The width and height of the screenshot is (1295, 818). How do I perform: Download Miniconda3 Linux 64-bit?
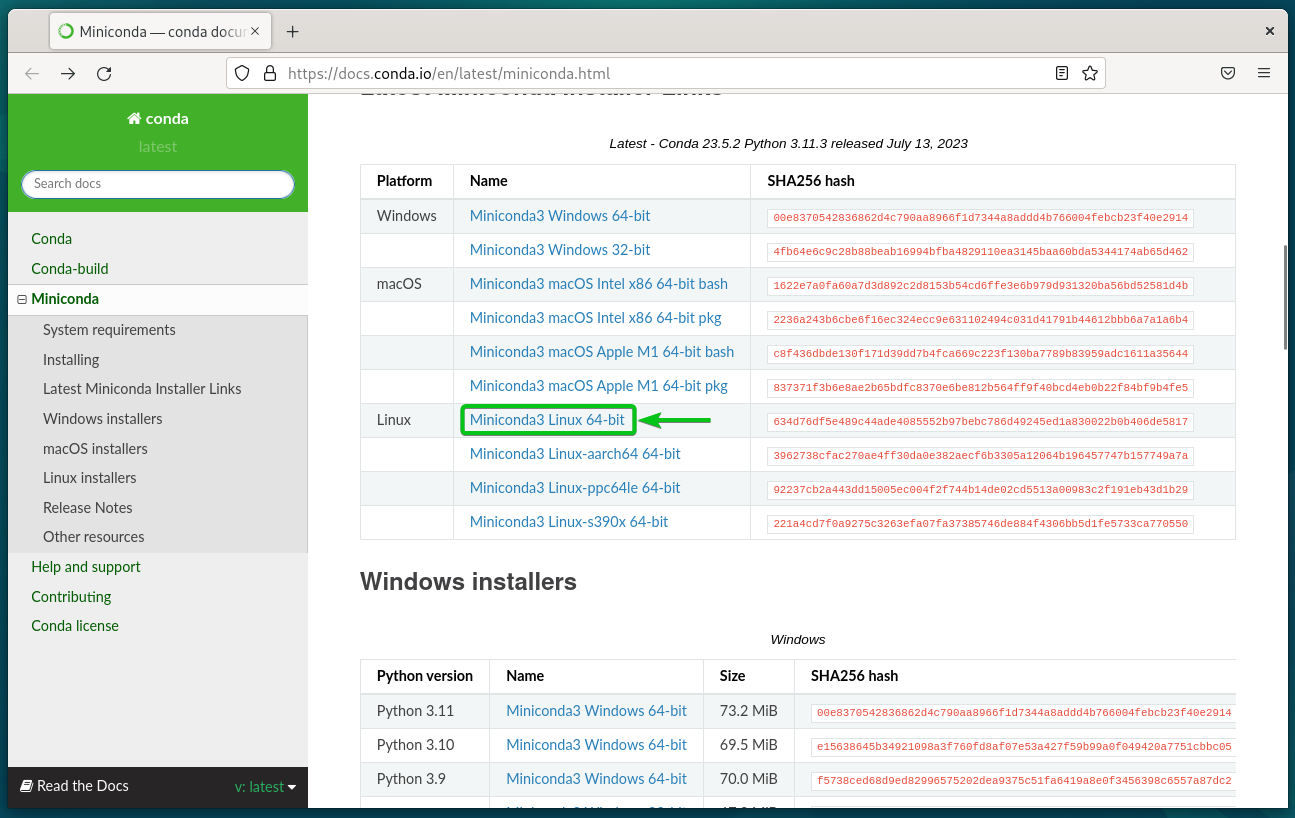pyautogui.click(x=547, y=420)
